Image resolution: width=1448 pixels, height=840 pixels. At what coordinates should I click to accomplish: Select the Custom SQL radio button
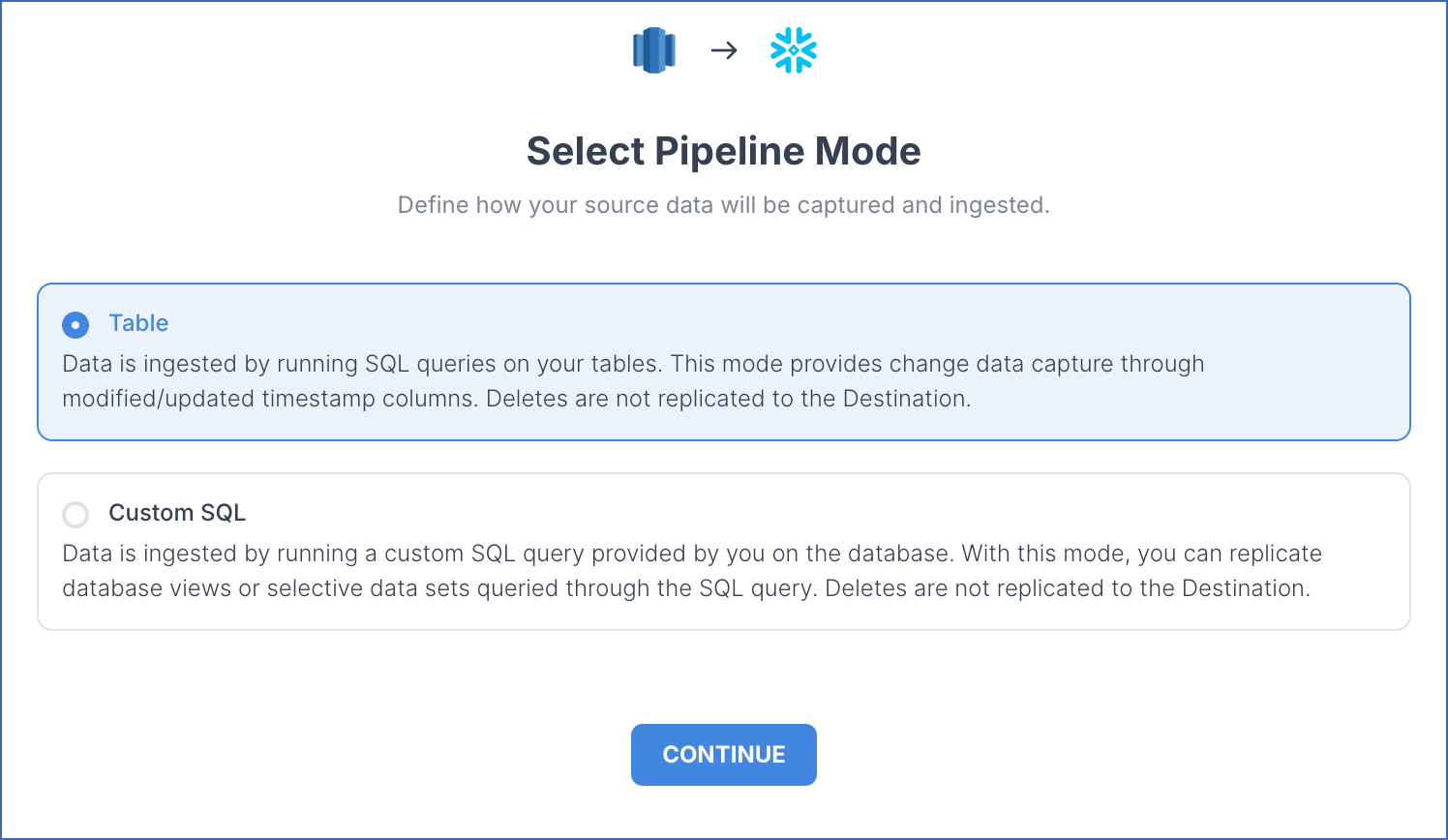click(x=75, y=514)
